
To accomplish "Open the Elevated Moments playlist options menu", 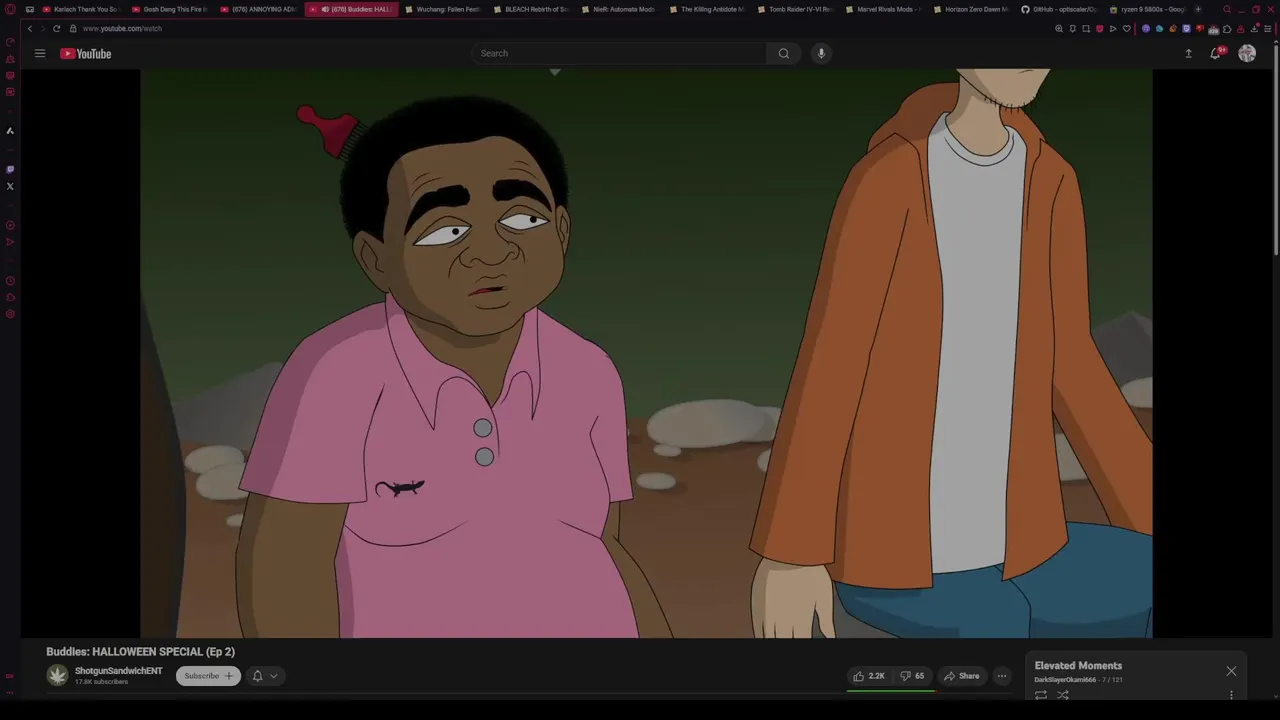I will (1231, 695).
